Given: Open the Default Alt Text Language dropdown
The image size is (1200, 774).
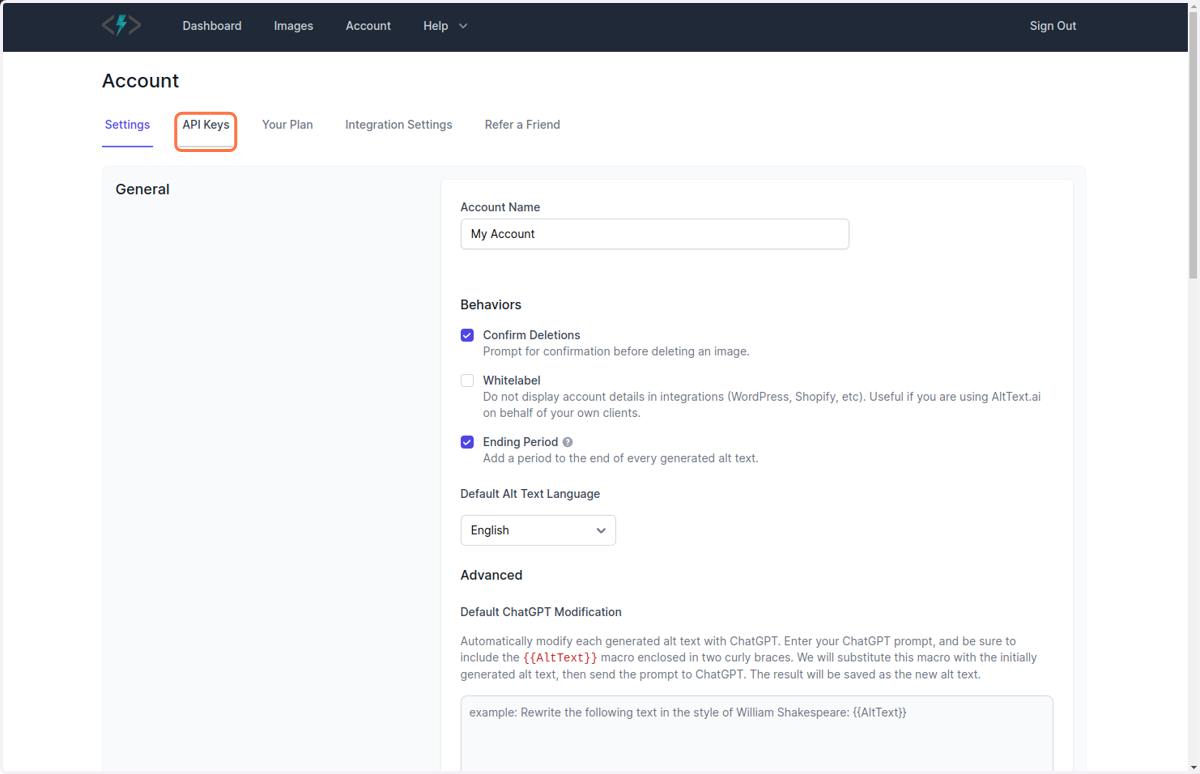Looking at the screenshot, I should (538, 530).
